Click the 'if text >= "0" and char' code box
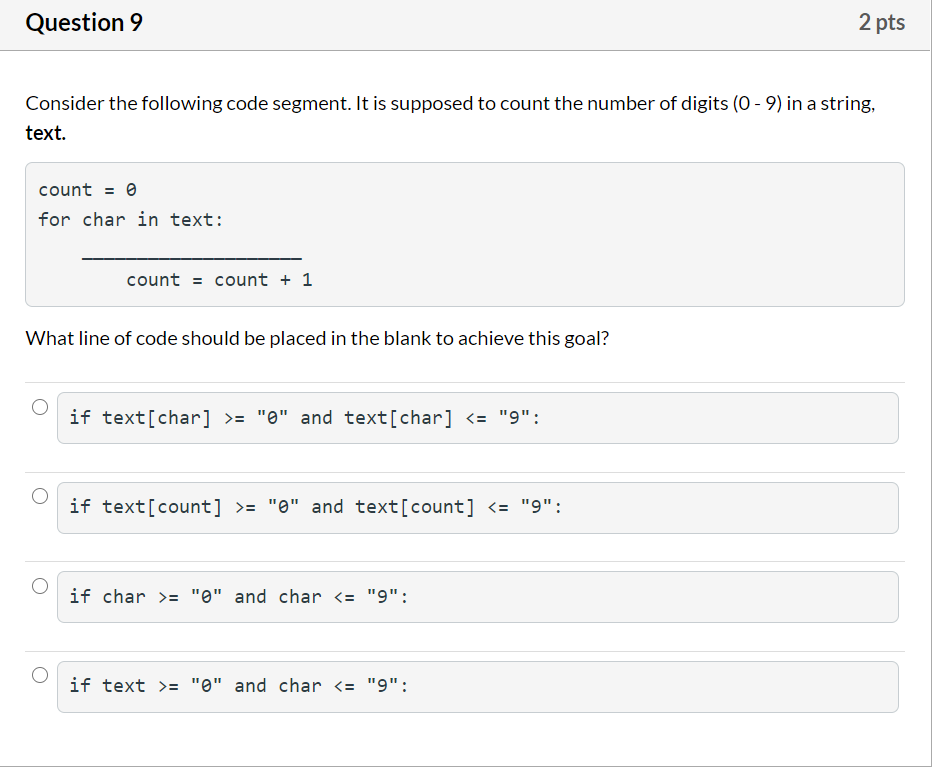This screenshot has width=936, height=767. 478,687
